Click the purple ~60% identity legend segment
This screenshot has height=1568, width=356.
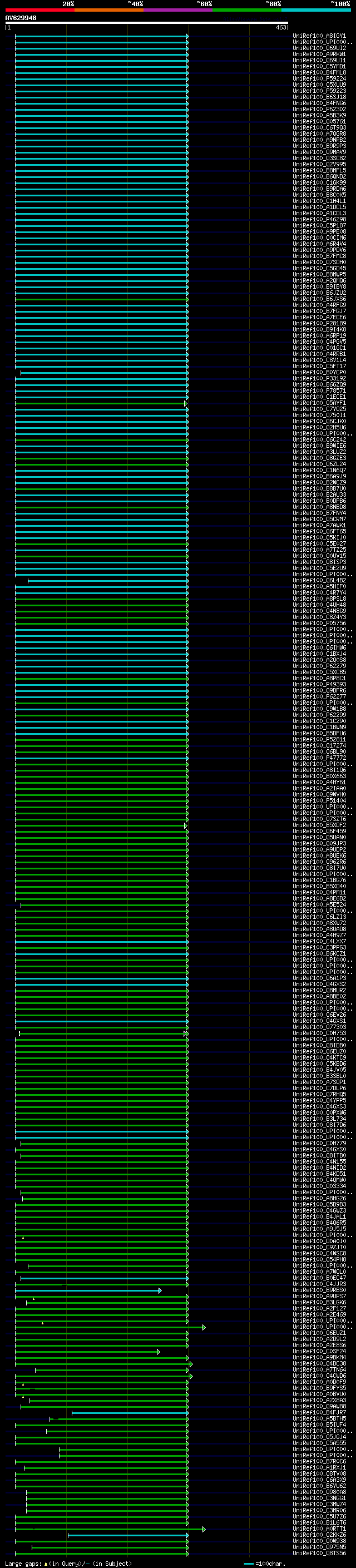point(179,10)
